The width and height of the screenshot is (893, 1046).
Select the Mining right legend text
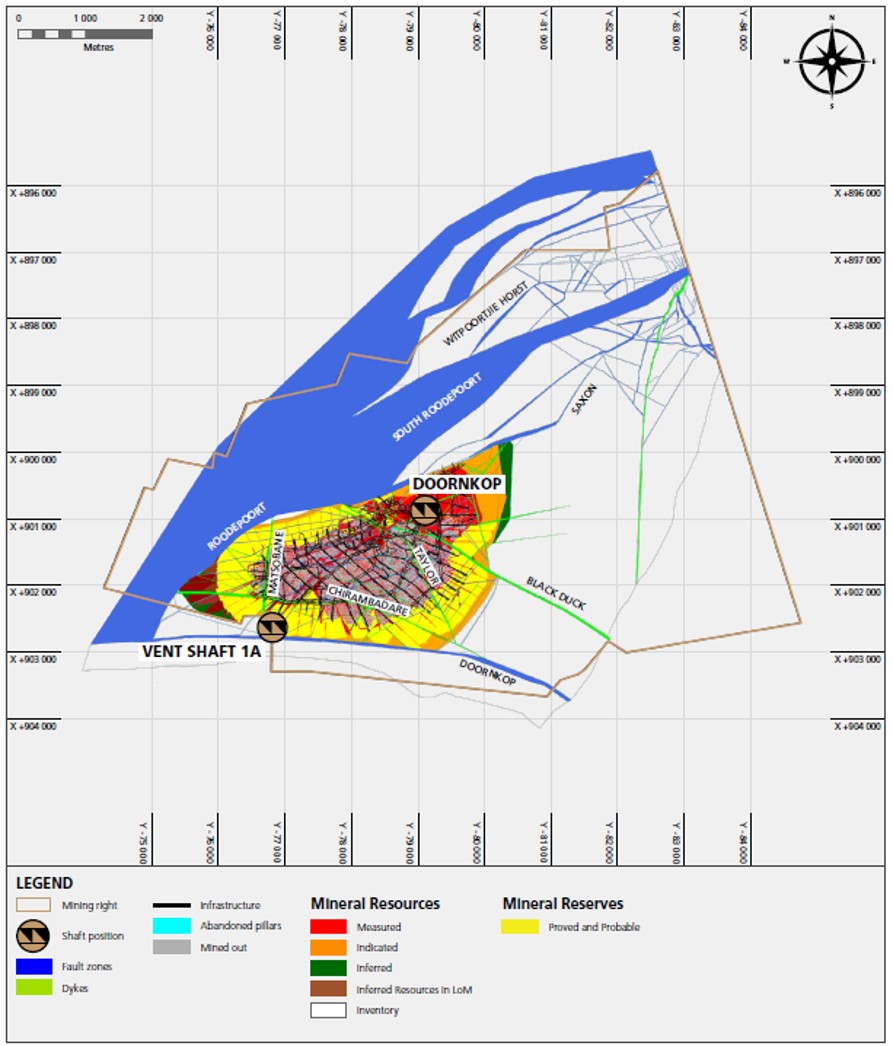(89, 905)
